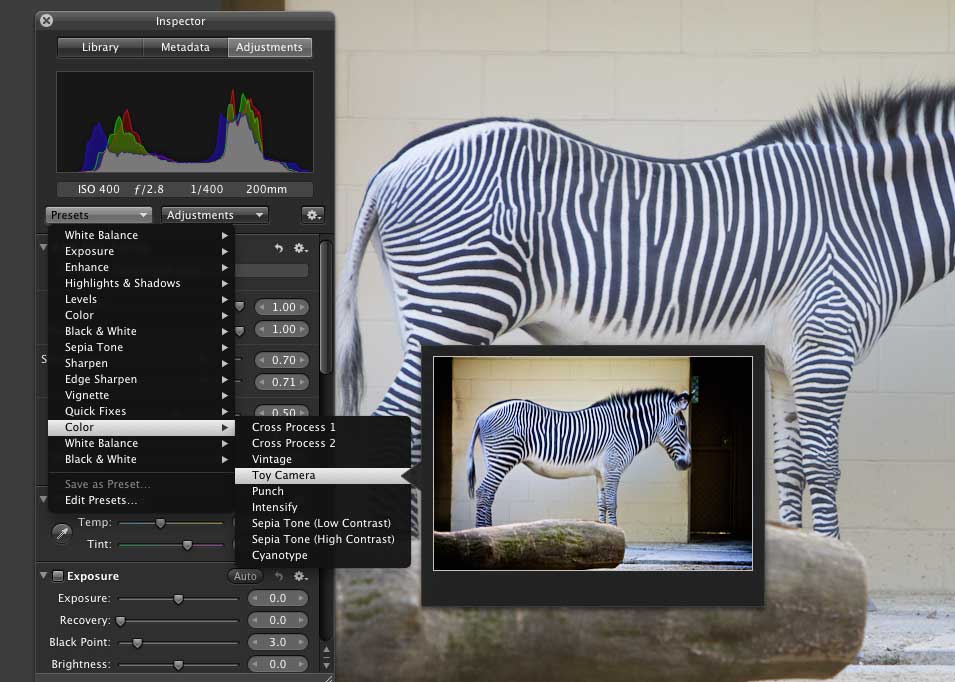The image size is (955, 682).
Task: Switch to the Library tab
Action: click(100, 47)
